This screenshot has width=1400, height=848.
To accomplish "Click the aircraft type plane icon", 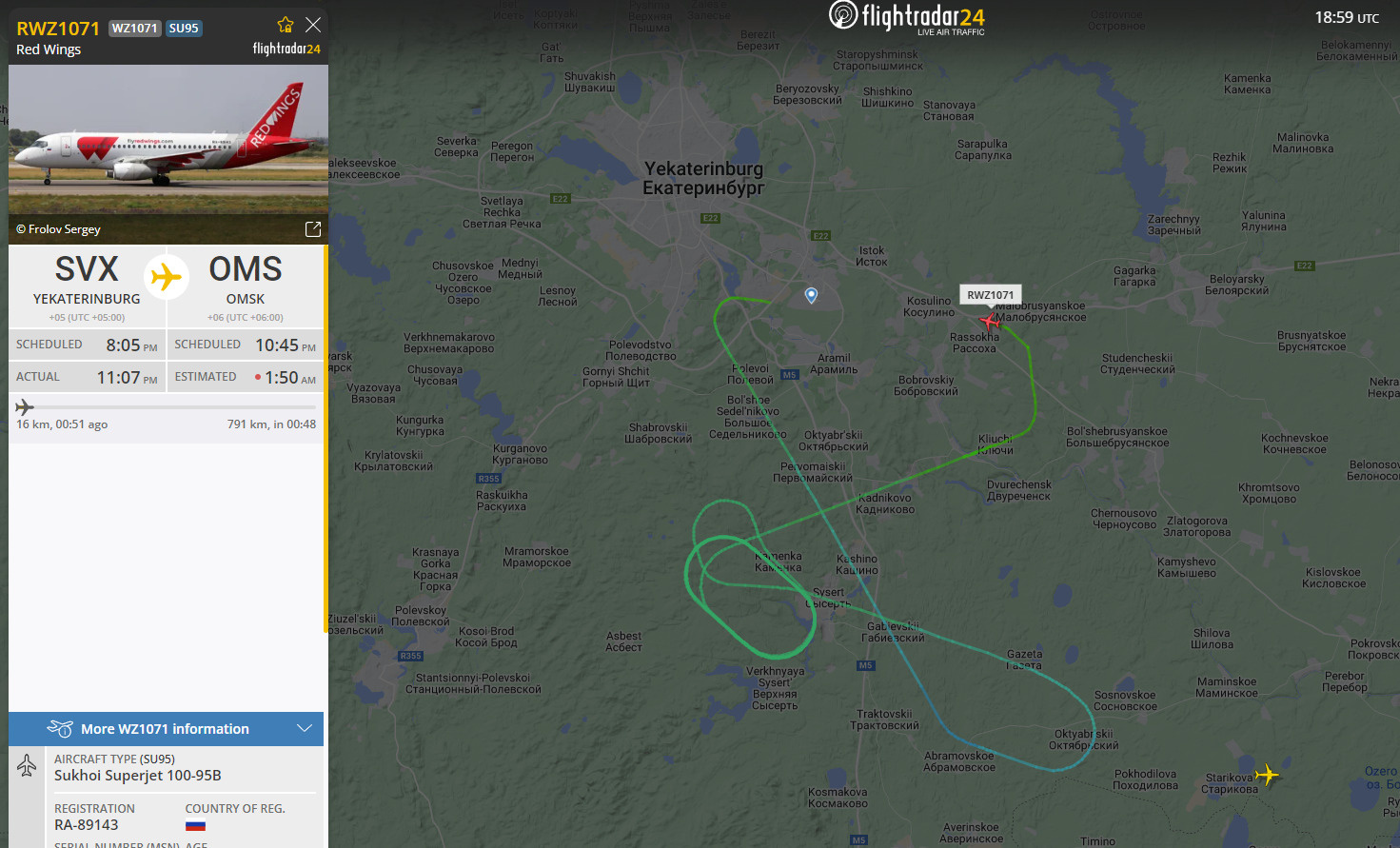I will click(27, 765).
